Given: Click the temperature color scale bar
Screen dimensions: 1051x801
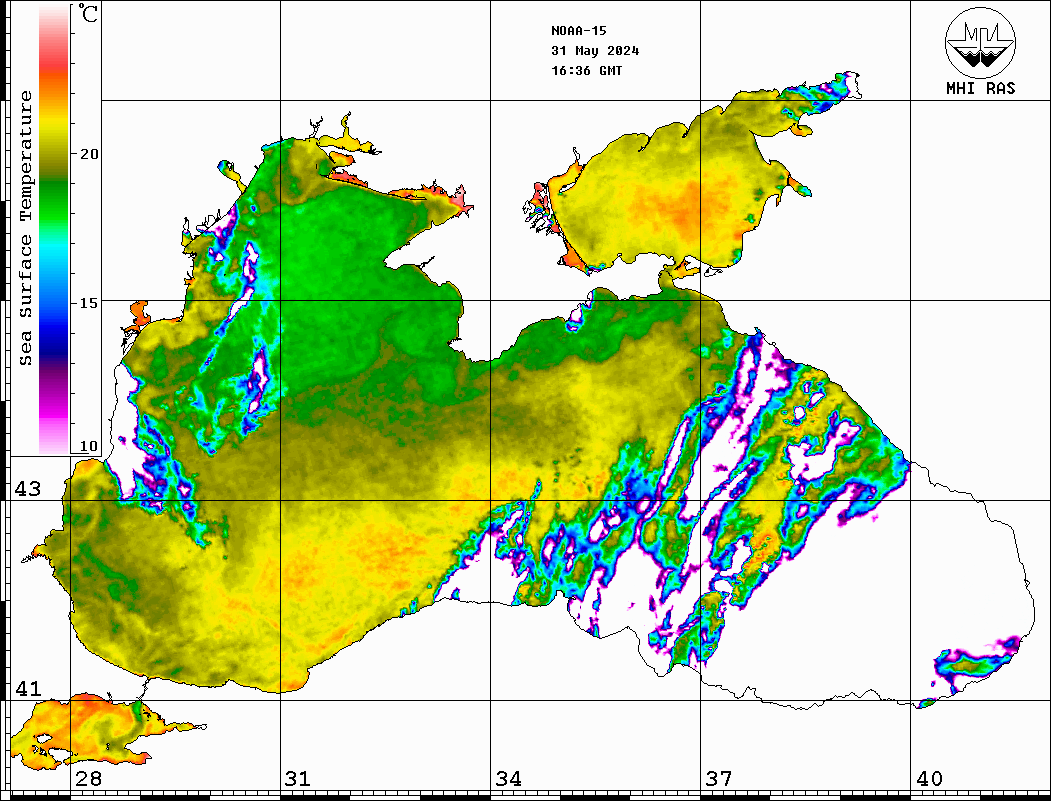Looking at the screenshot, I should click(54, 229).
